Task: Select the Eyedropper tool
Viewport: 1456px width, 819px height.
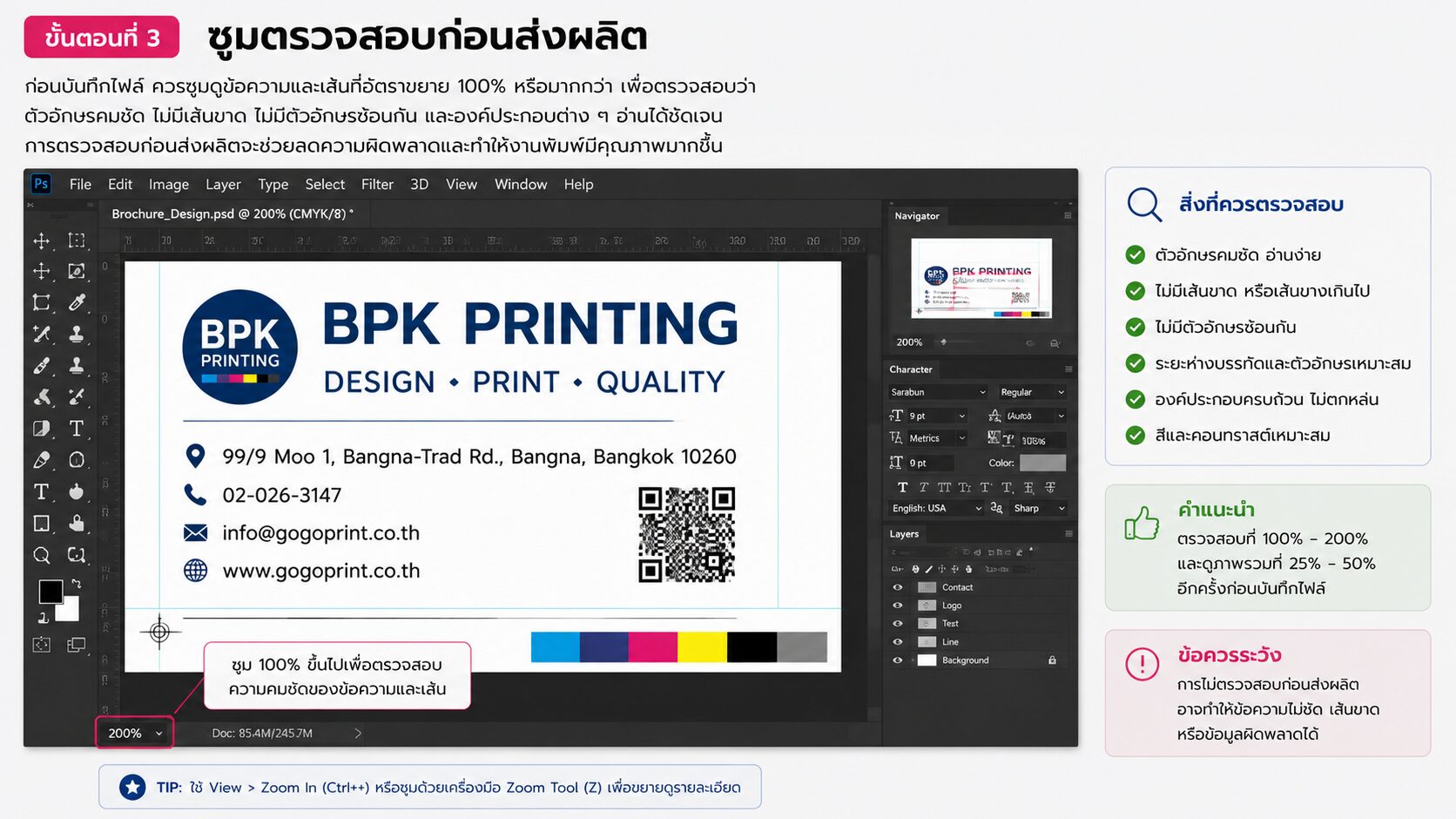Action: click(77, 303)
